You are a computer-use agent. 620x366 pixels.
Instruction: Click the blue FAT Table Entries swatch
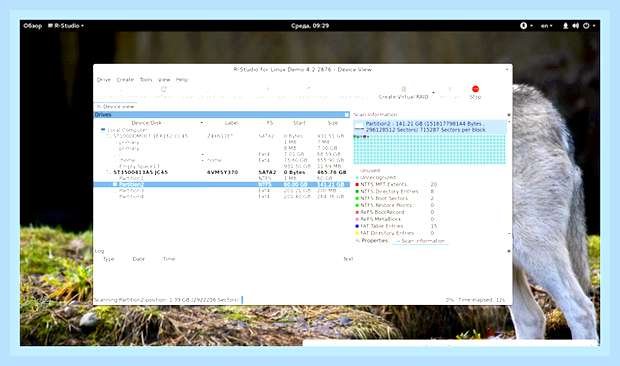click(x=357, y=226)
